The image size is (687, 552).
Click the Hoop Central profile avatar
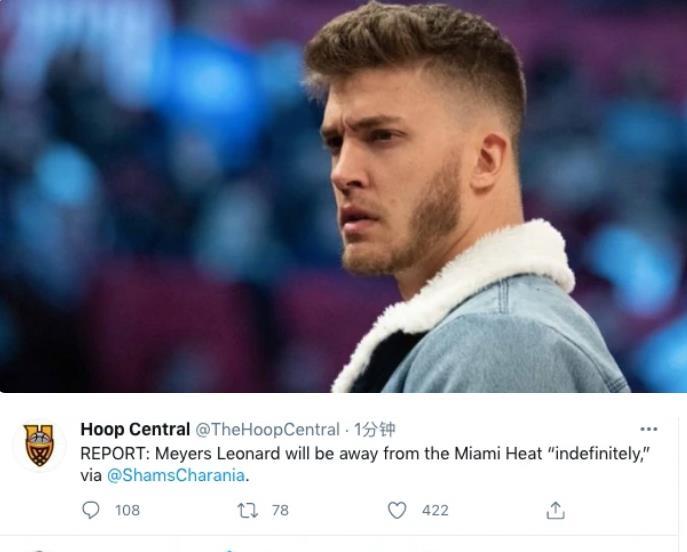click(38, 446)
